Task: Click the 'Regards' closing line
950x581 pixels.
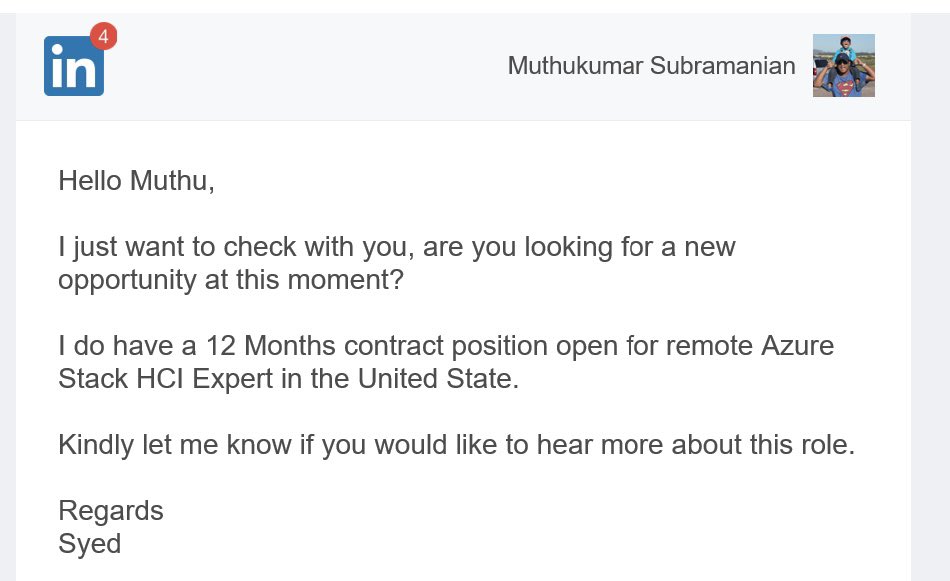Action: click(x=111, y=511)
